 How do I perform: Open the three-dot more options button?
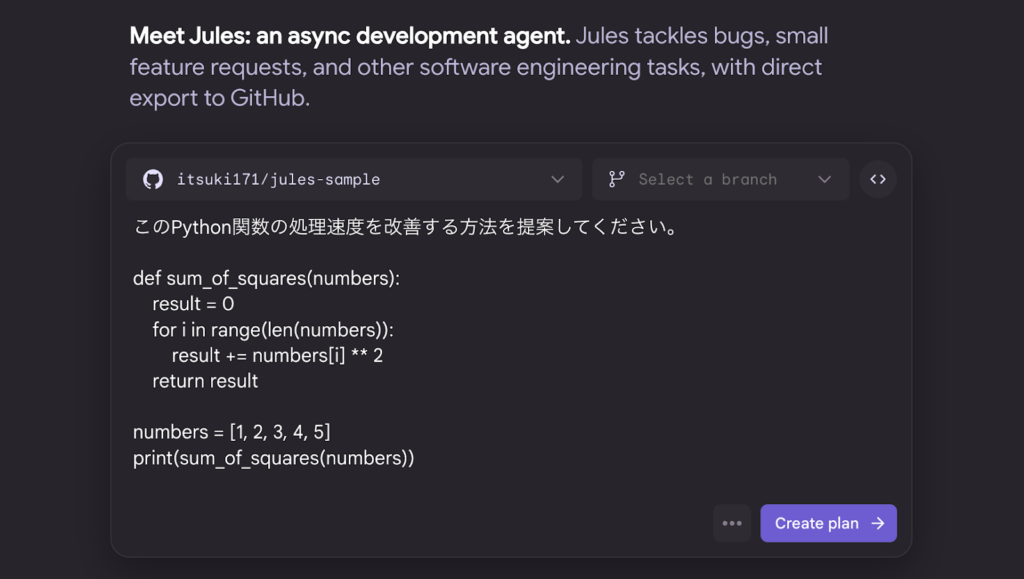(x=732, y=523)
